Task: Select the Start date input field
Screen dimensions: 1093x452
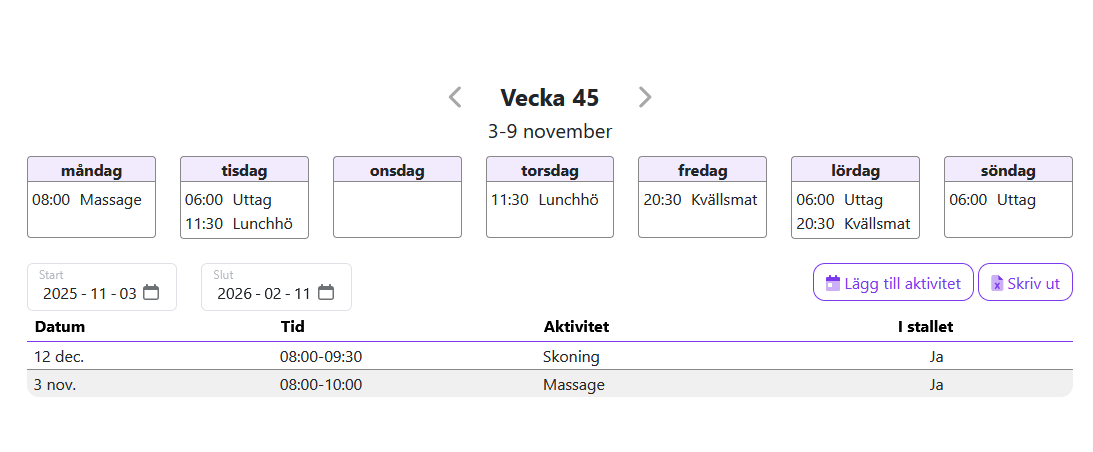Action: (x=90, y=293)
